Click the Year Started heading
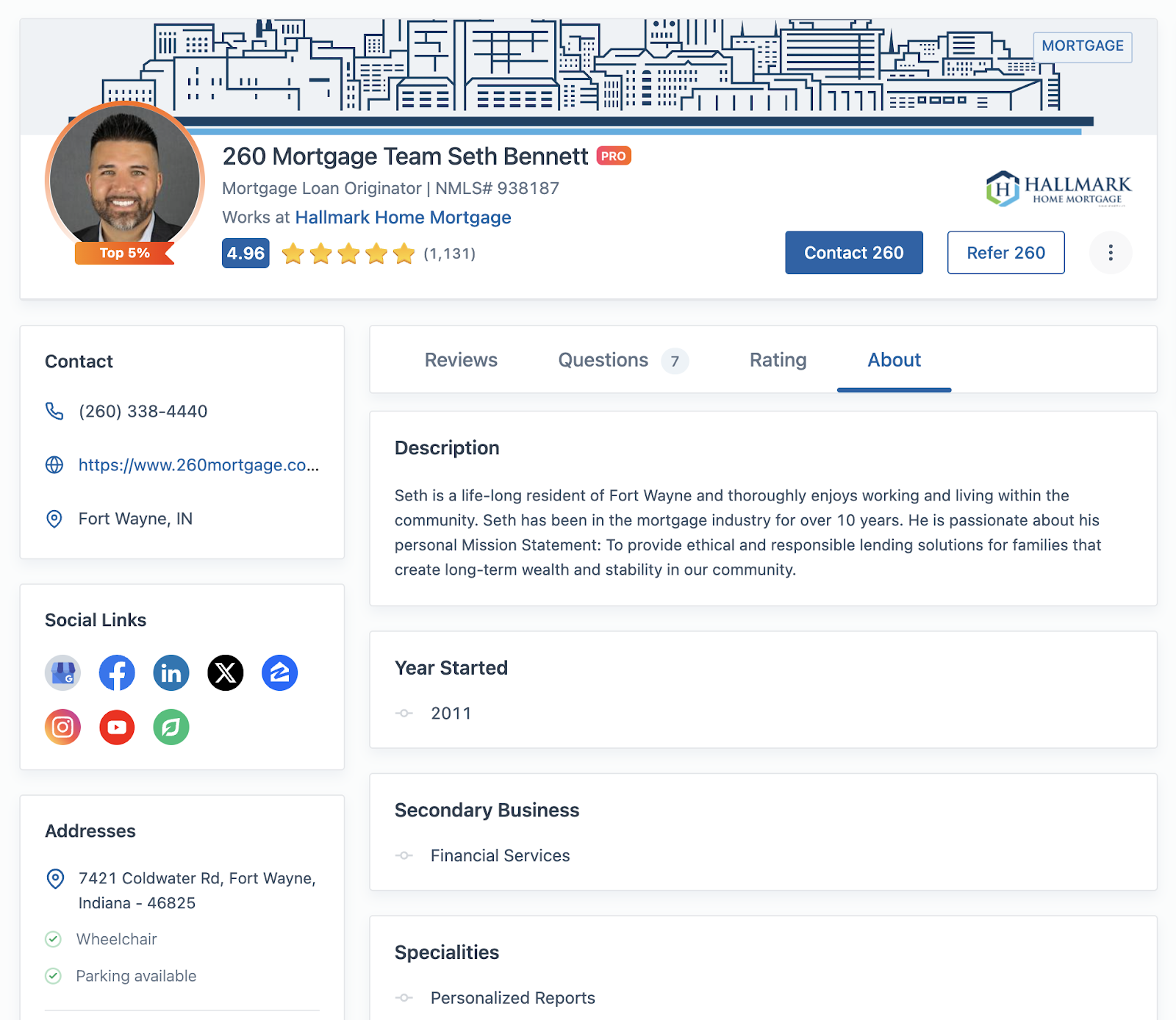This screenshot has height=1020, width=1176. [451, 668]
